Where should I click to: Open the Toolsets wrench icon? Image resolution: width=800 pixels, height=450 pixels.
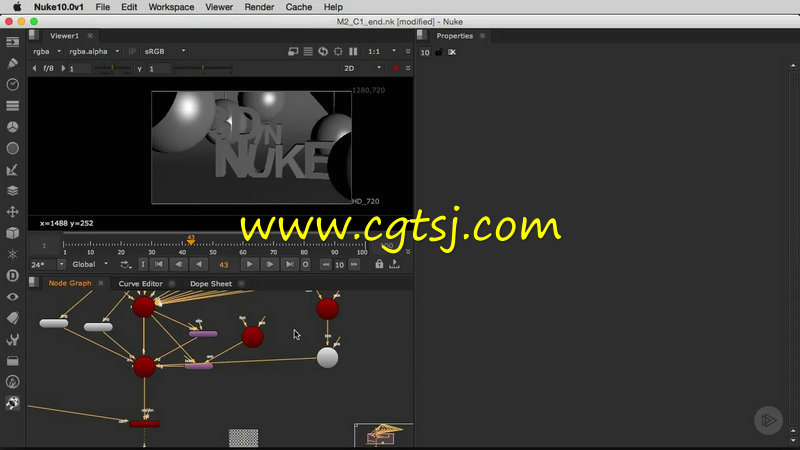(x=13, y=339)
